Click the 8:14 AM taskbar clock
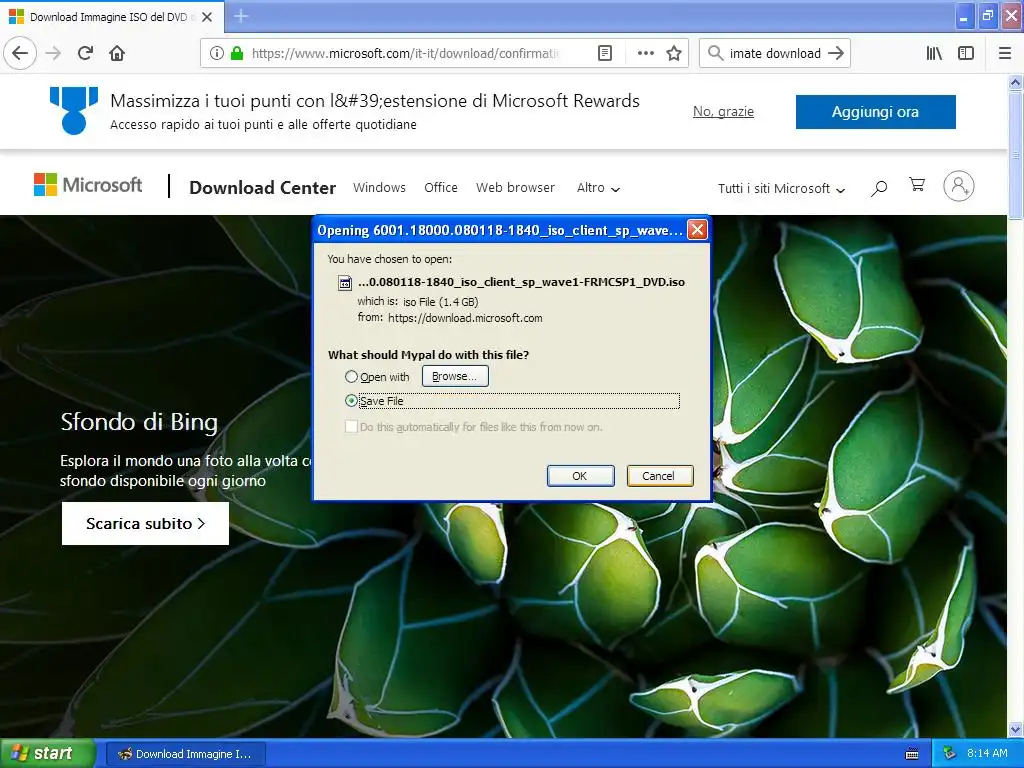 pyautogui.click(x=987, y=753)
